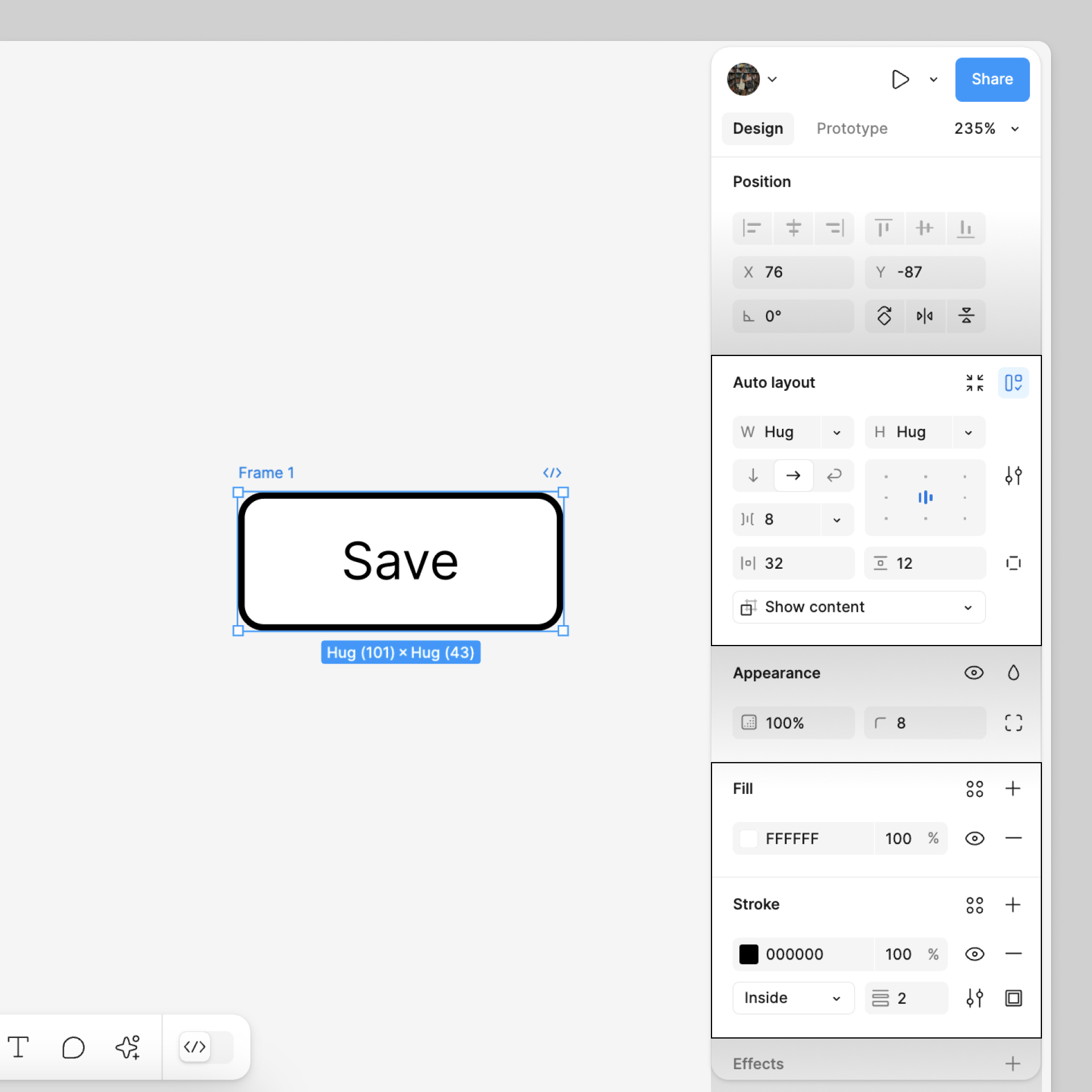Select the horizontal layout direction arrow
Image resolution: width=1092 pixels, height=1092 pixels.
(793, 476)
